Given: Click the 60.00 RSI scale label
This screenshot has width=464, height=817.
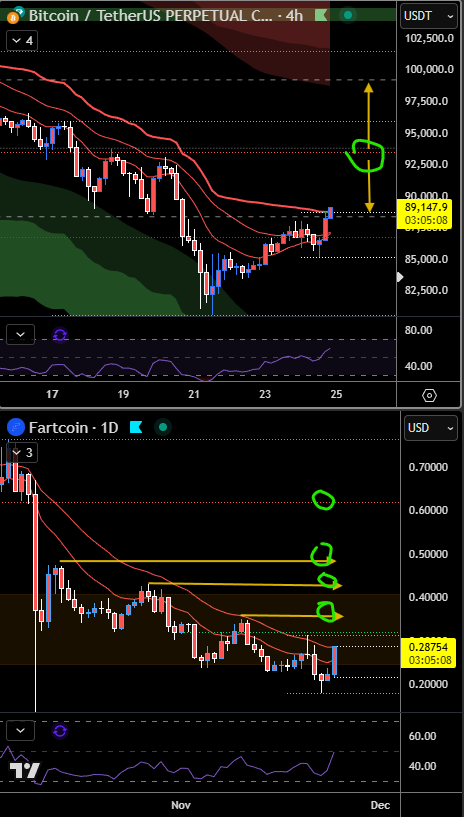Looking at the screenshot, I should point(422,736).
